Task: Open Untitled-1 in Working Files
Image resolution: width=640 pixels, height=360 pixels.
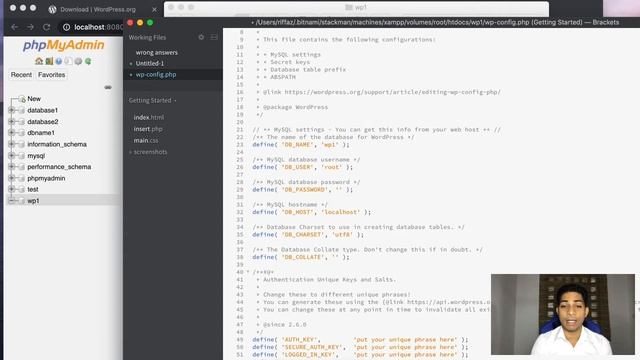Action: (x=150, y=63)
